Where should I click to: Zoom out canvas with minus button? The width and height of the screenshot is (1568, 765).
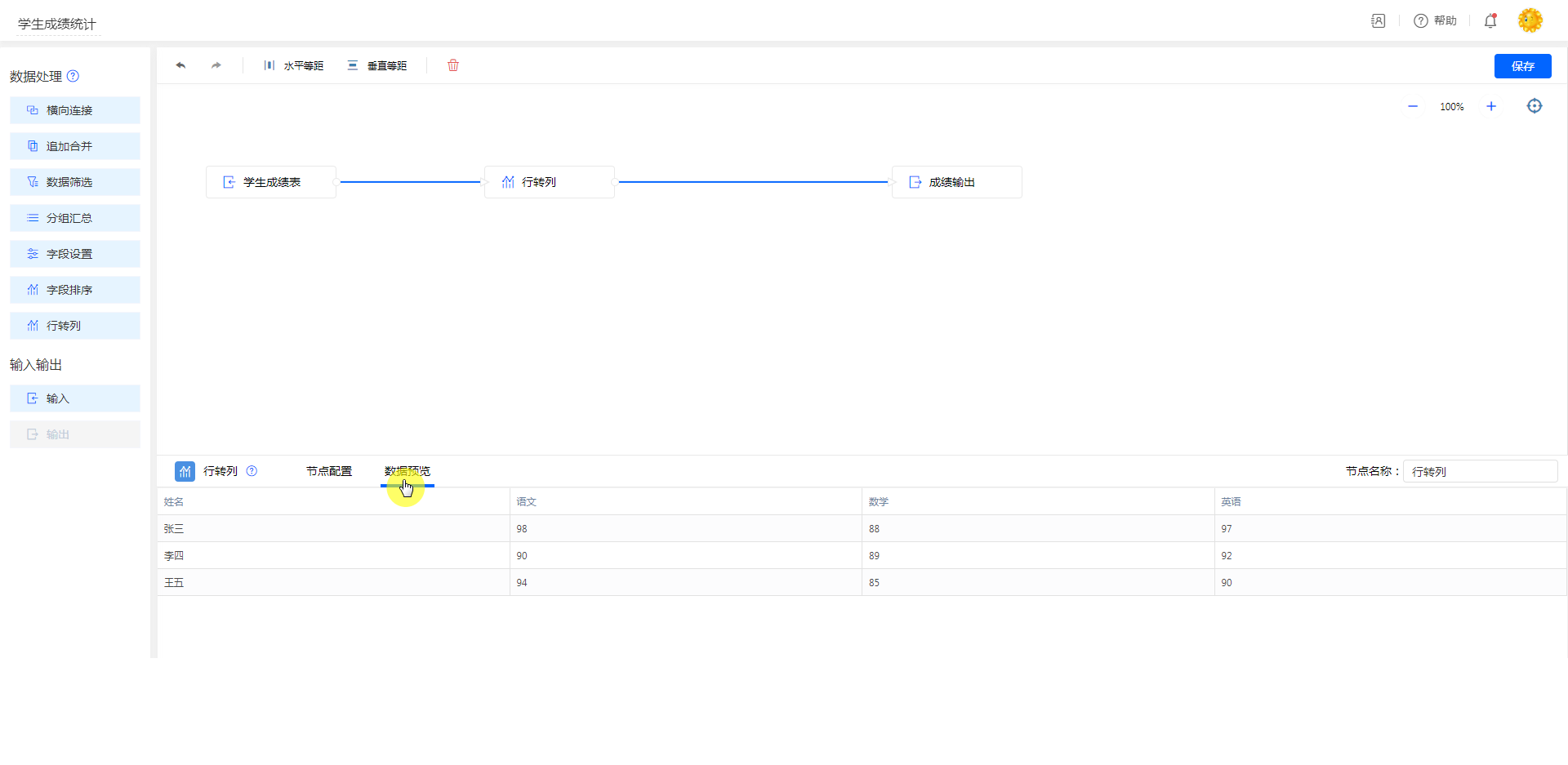1413,106
